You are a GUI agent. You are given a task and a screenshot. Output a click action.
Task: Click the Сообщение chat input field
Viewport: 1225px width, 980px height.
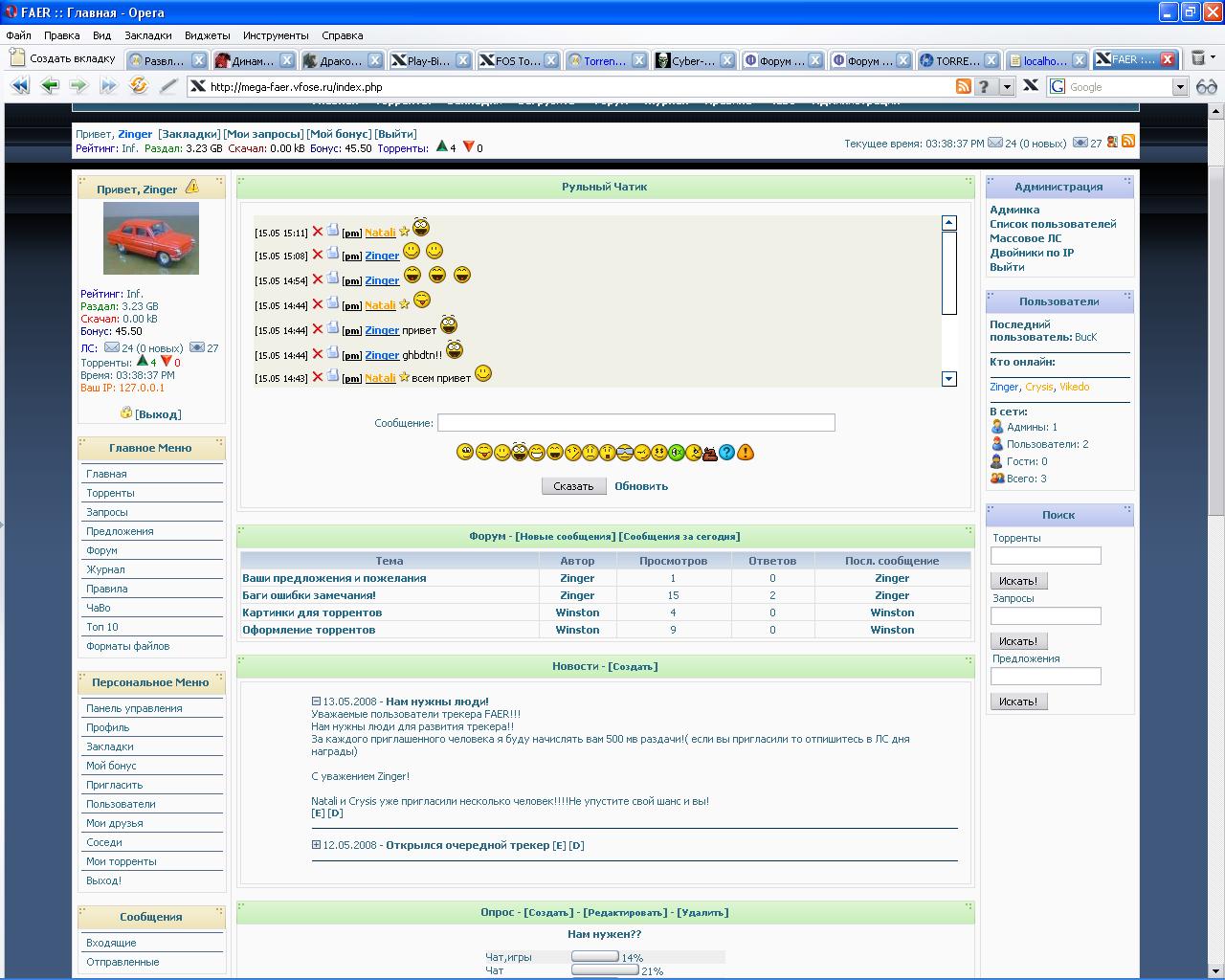(635, 423)
